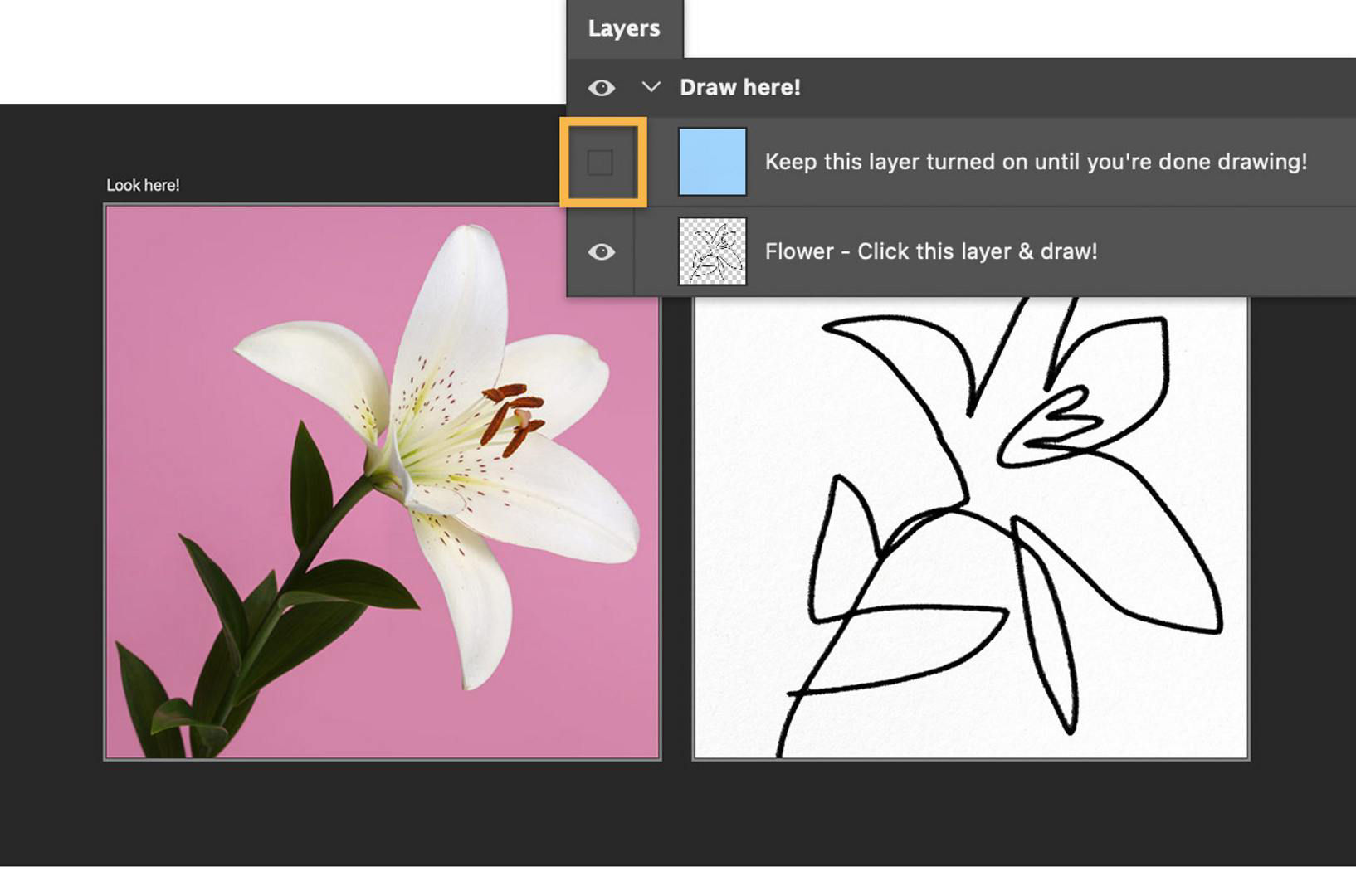This screenshot has width=1356, height=896.
Task: Click the disclosure arrow of the layer group
Action: tap(650, 87)
